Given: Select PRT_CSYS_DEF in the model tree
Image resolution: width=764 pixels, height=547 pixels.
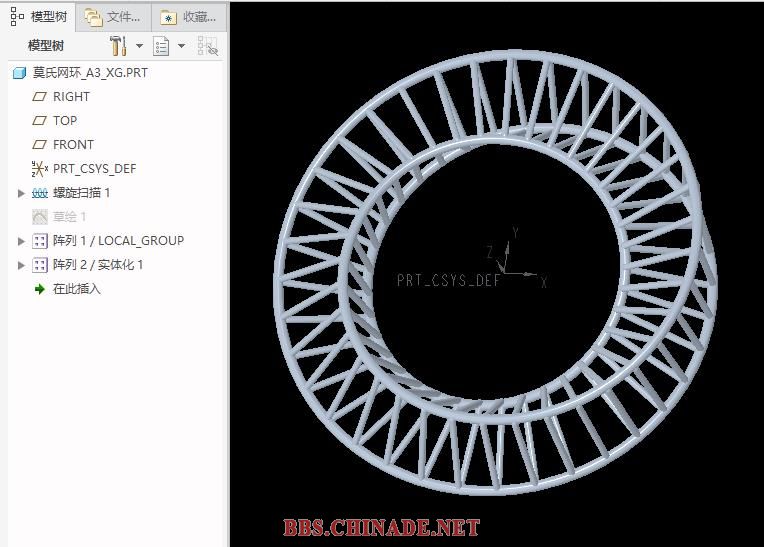Looking at the screenshot, I should point(95,169).
